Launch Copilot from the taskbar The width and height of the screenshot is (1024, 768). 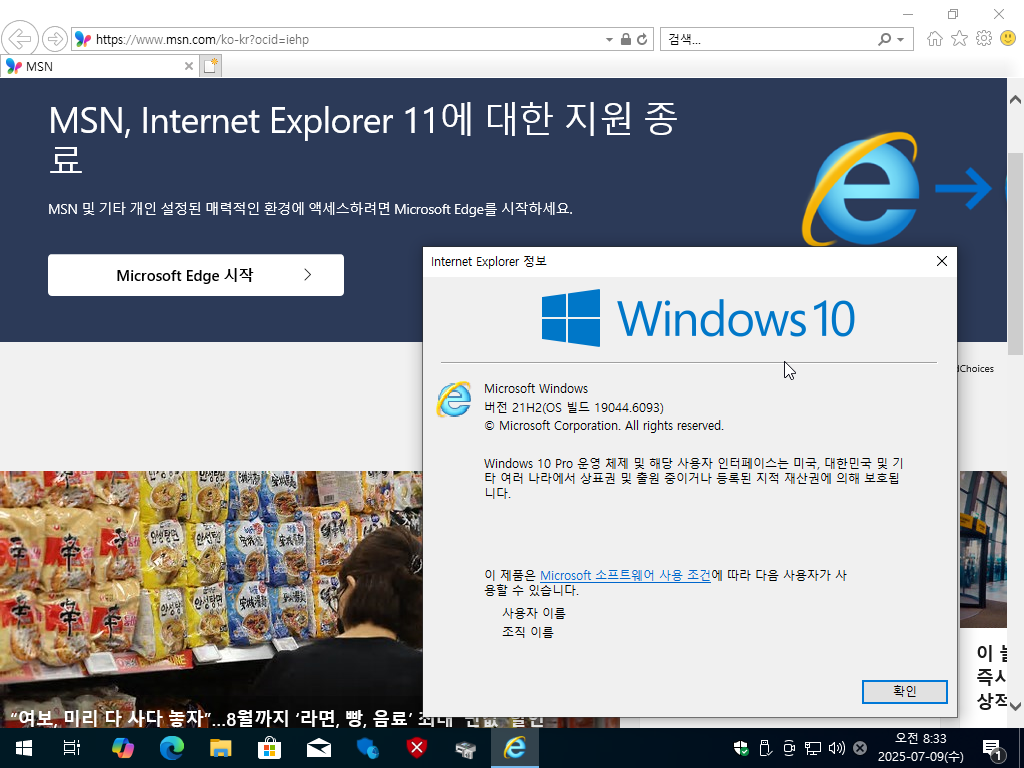tap(122, 748)
